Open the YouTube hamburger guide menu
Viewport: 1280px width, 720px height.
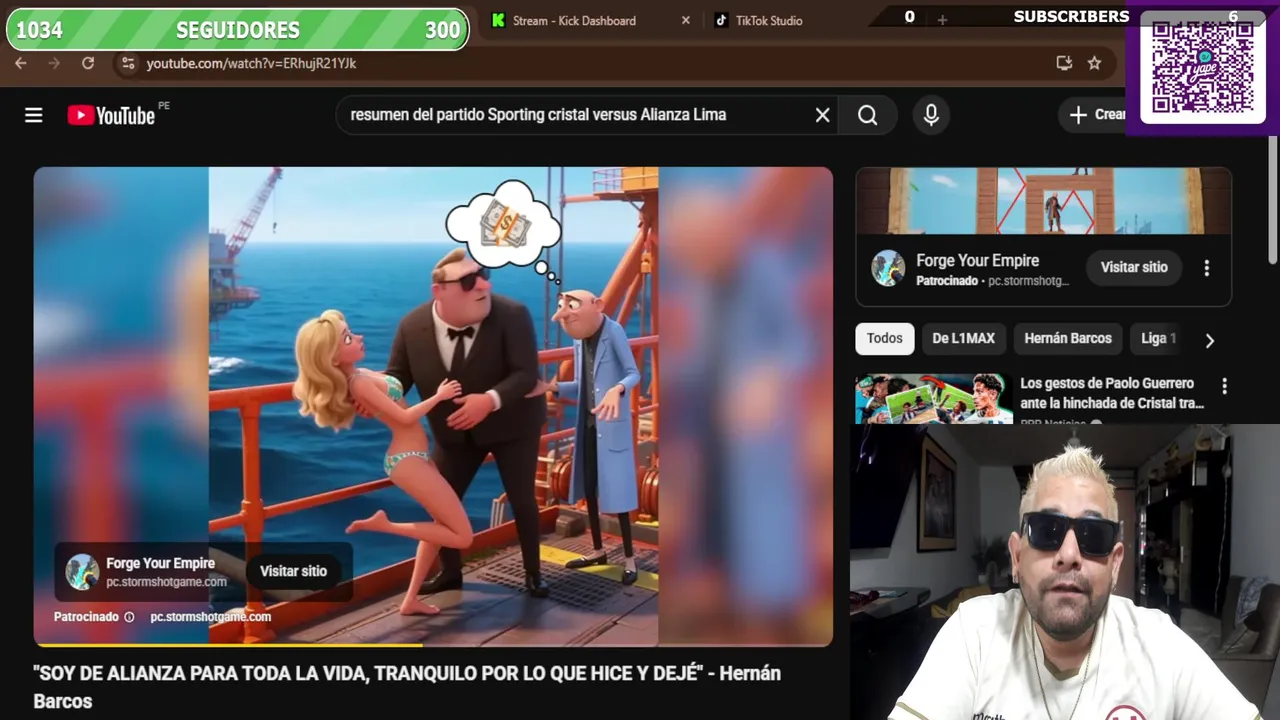[33, 115]
